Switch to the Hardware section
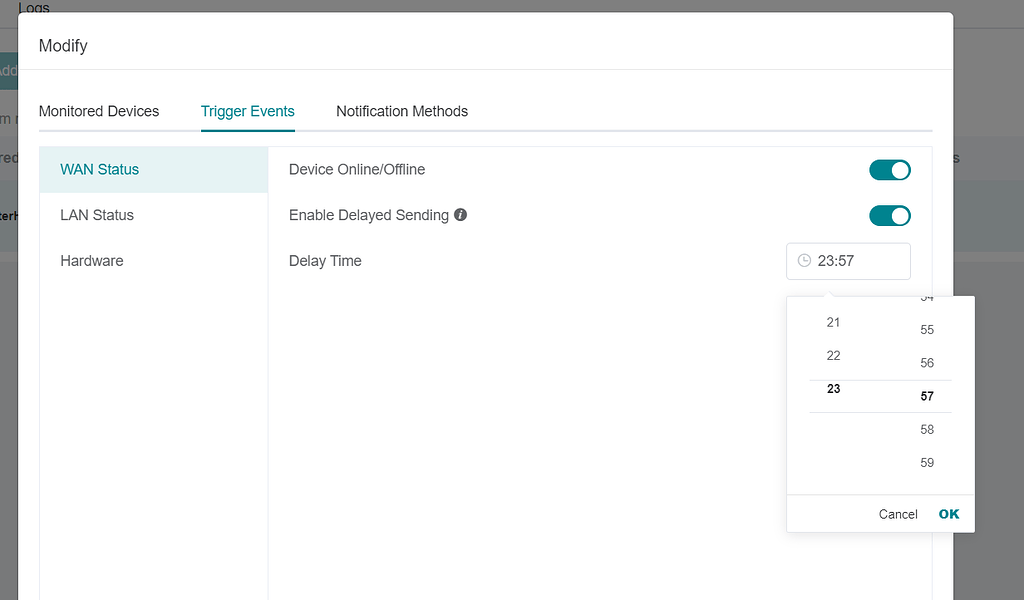 pyautogui.click(x=91, y=260)
